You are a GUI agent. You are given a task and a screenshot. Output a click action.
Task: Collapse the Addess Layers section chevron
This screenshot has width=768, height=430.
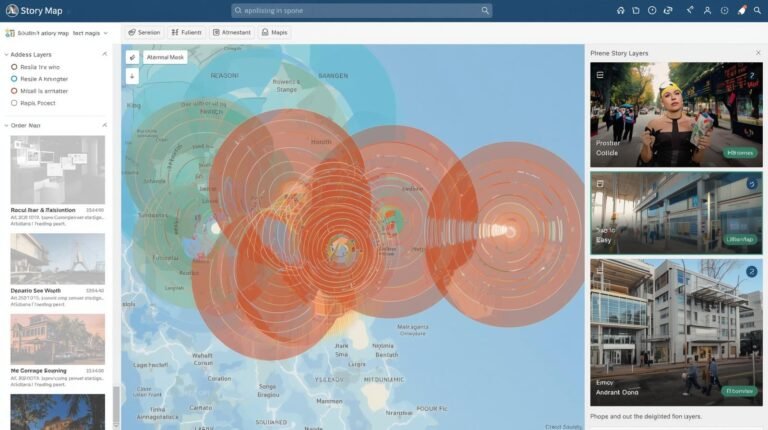coord(6,55)
